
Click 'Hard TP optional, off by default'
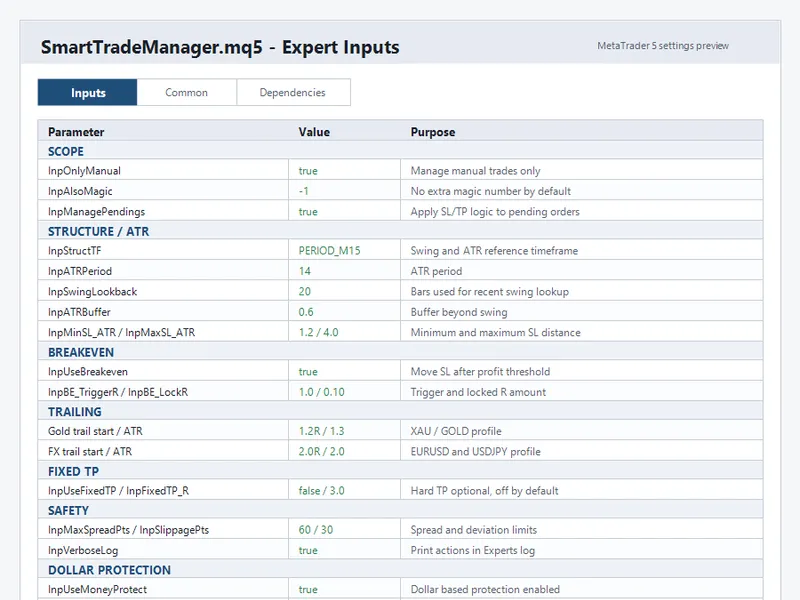pos(485,491)
